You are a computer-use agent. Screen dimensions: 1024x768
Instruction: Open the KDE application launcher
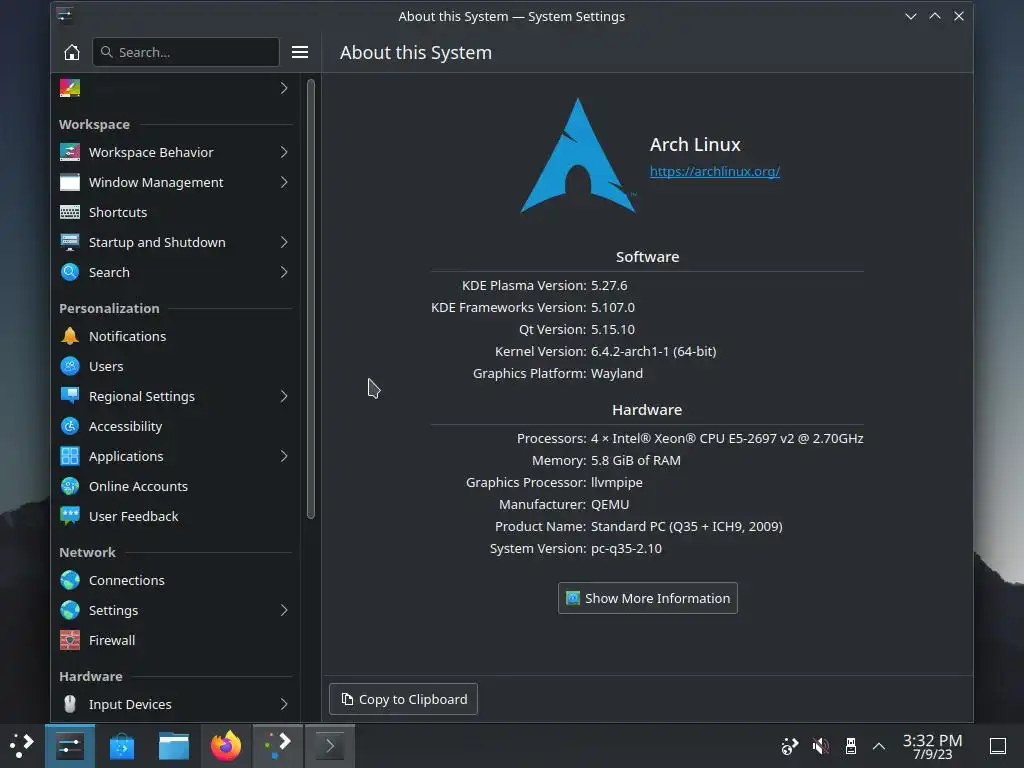tap(22, 746)
